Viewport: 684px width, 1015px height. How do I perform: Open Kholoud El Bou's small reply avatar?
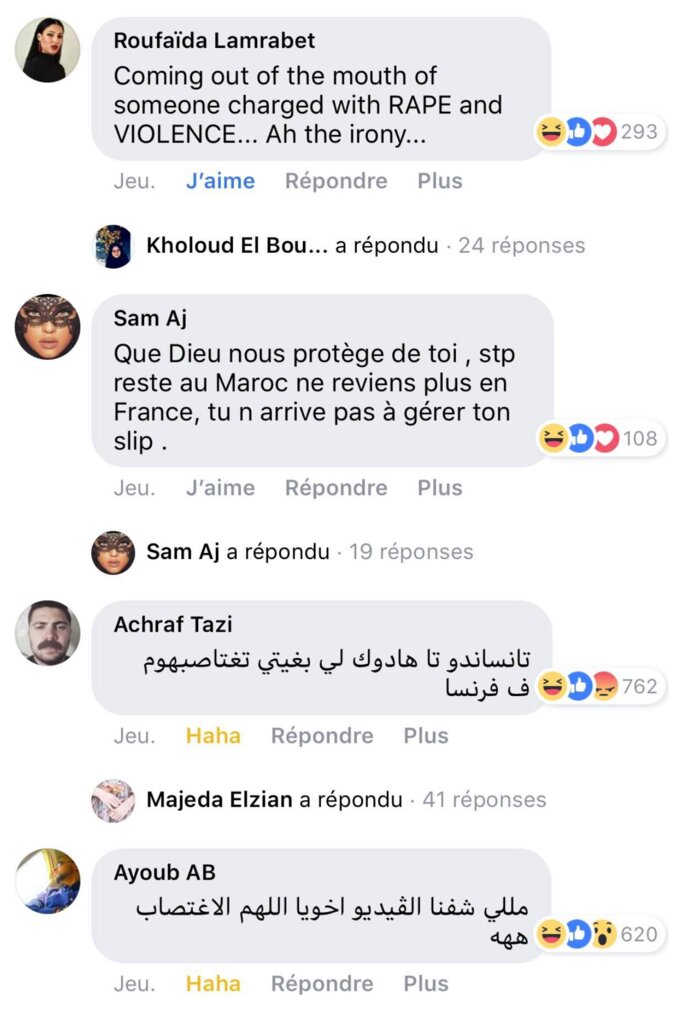(113, 246)
